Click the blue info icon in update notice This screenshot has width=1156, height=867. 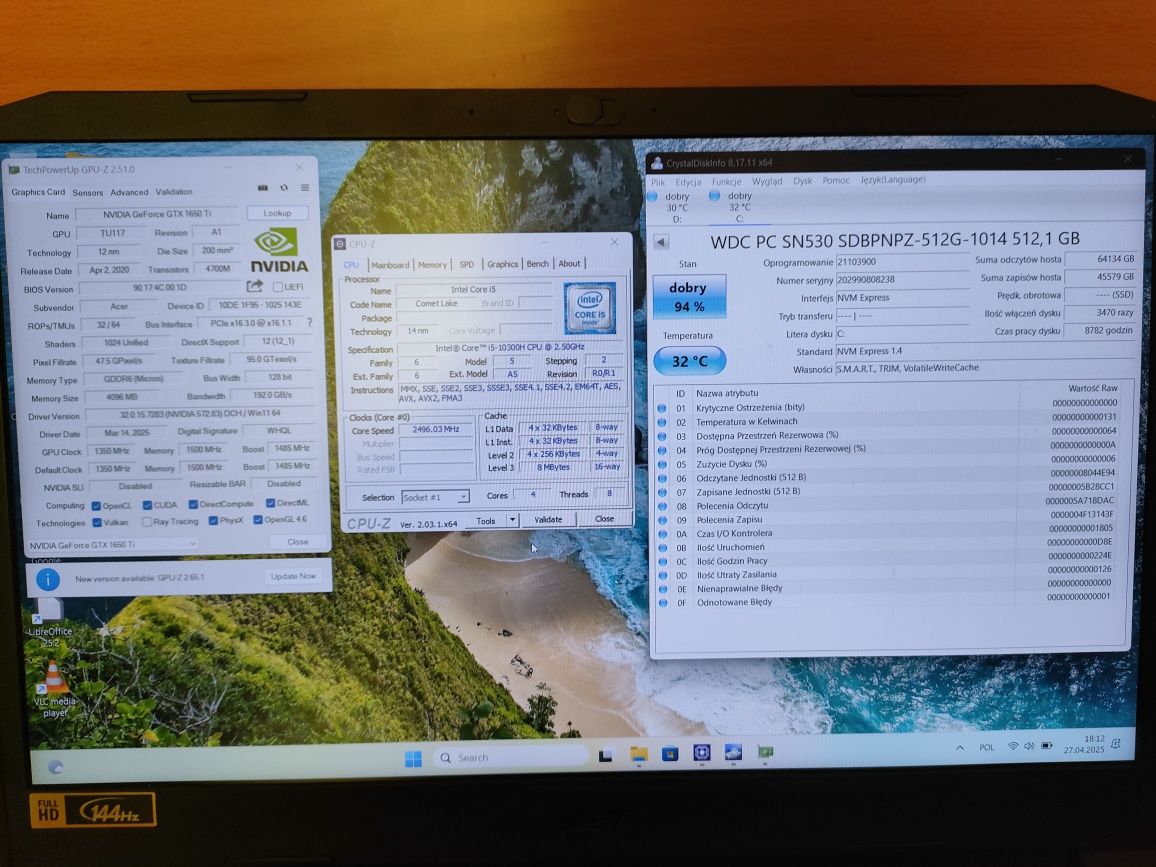48,579
